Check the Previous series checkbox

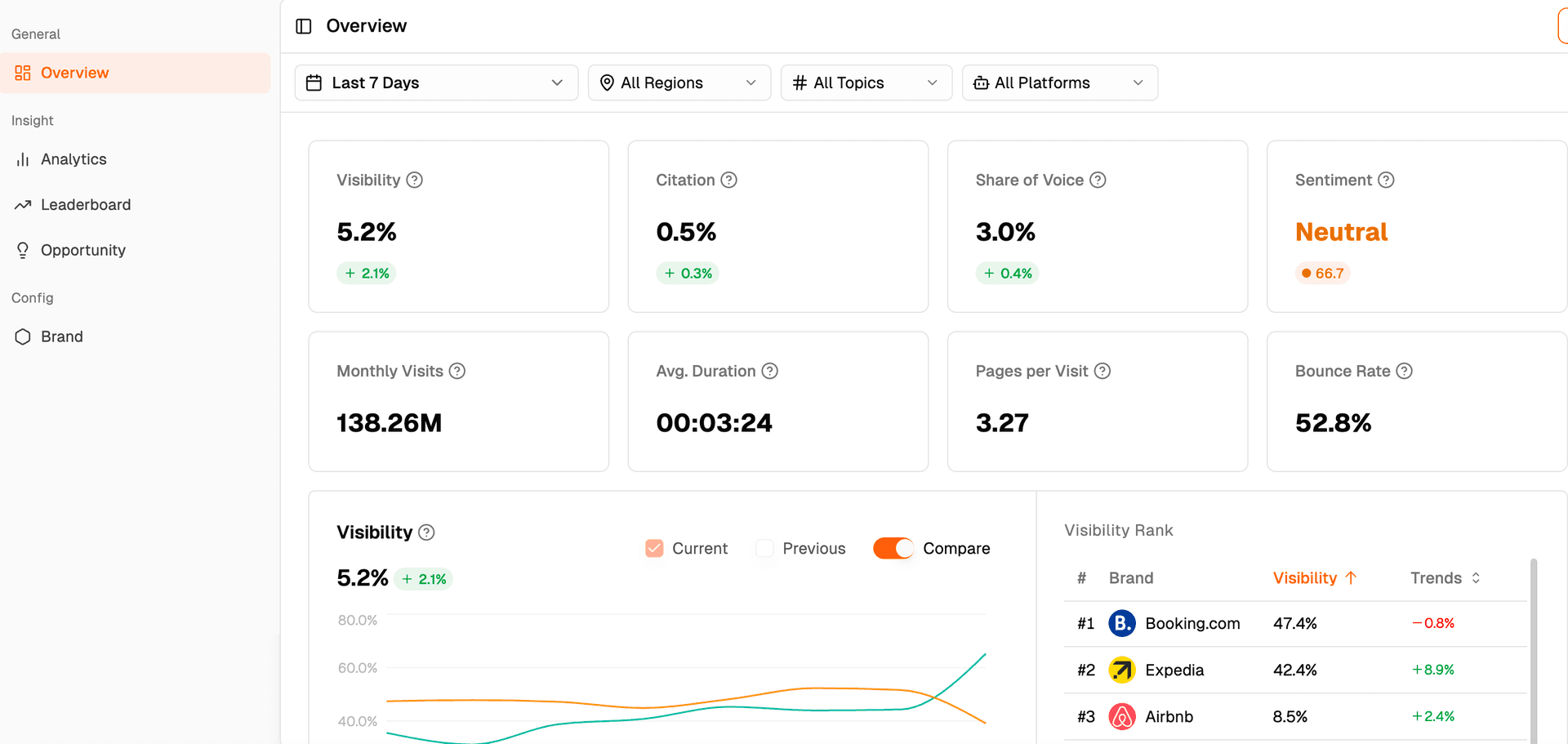pos(764,548)
